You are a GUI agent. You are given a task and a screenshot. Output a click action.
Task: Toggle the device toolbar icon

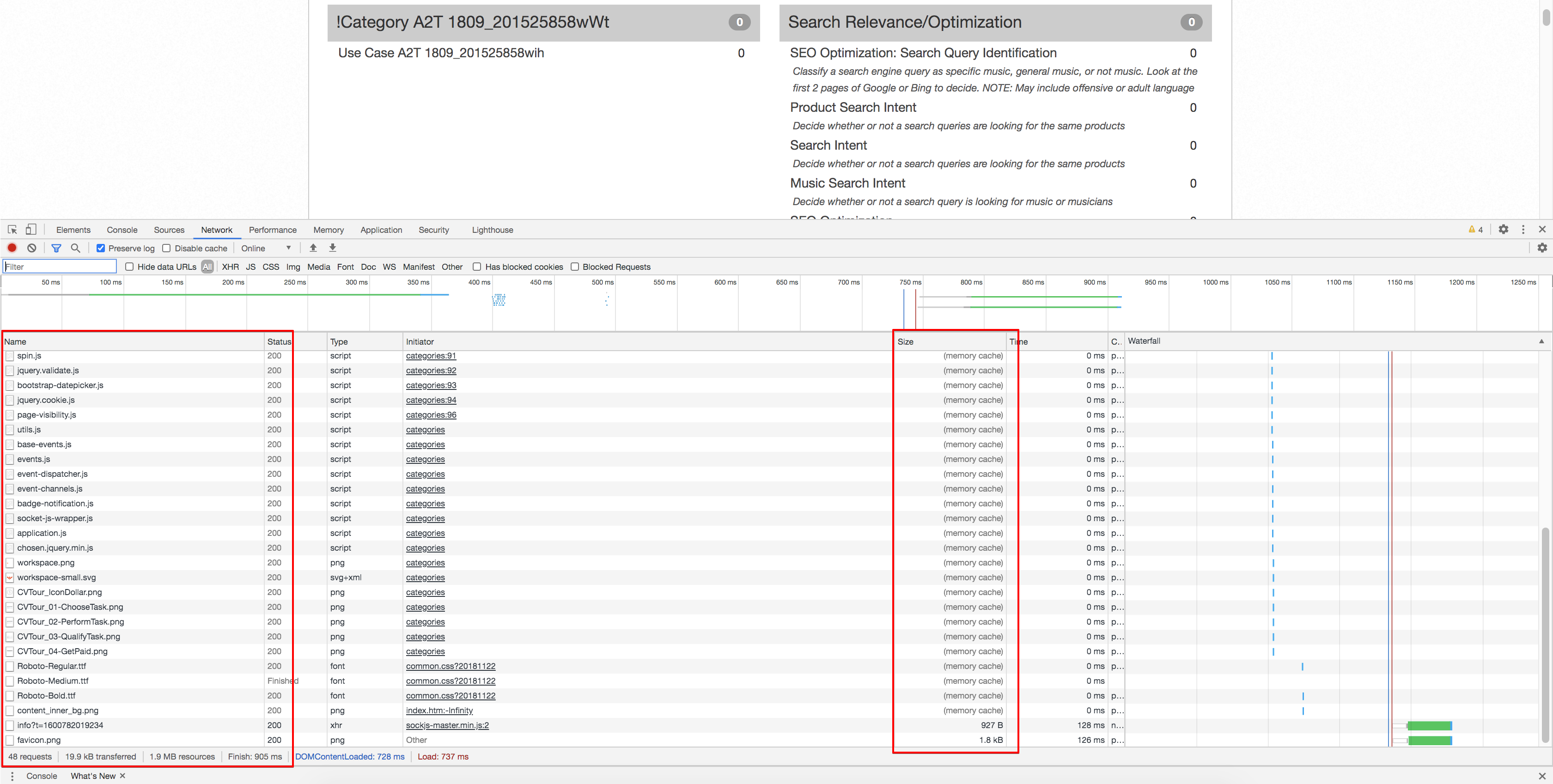click(31, 230)
